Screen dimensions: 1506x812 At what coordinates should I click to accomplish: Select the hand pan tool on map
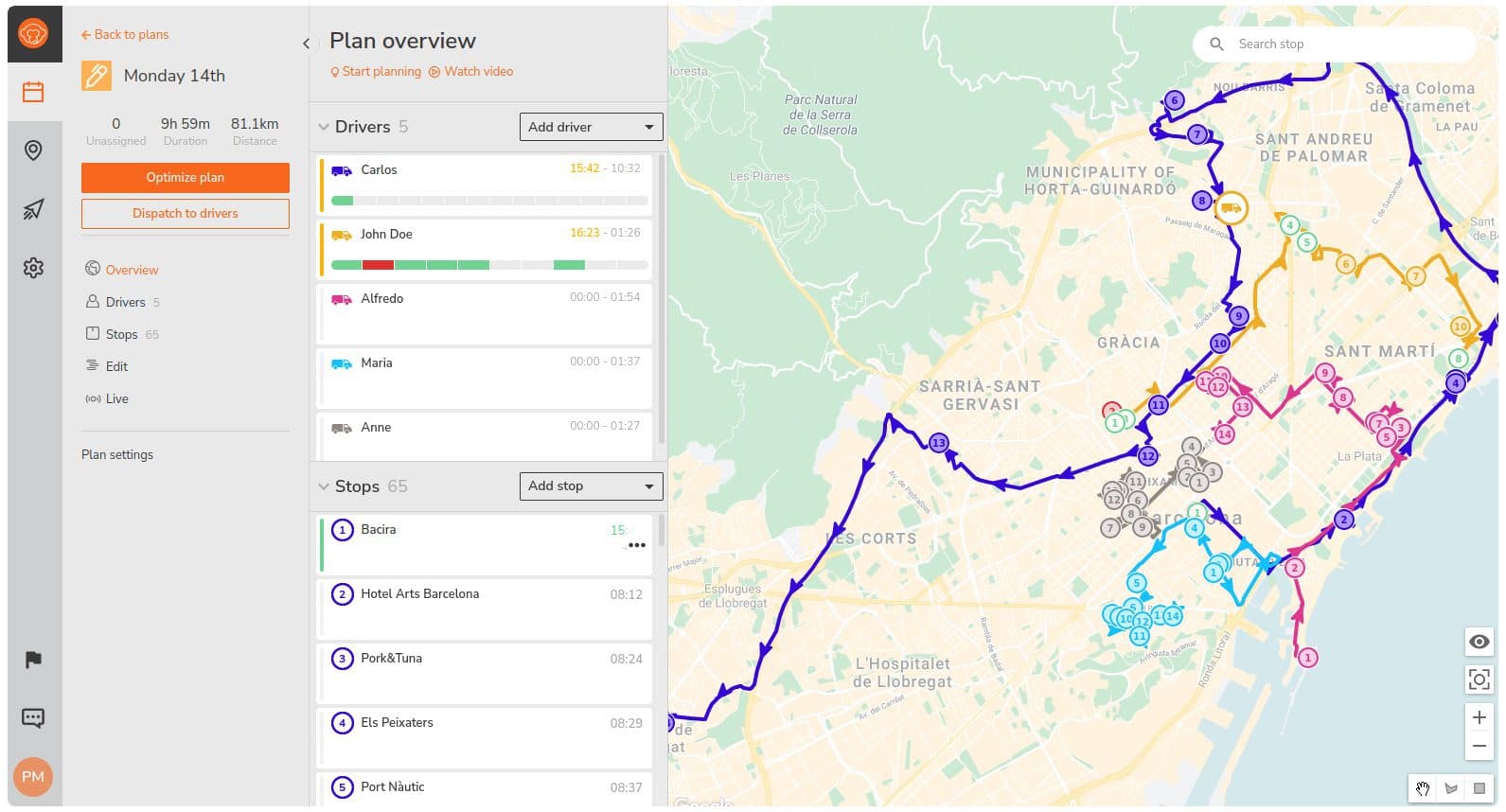[1423, 788]
